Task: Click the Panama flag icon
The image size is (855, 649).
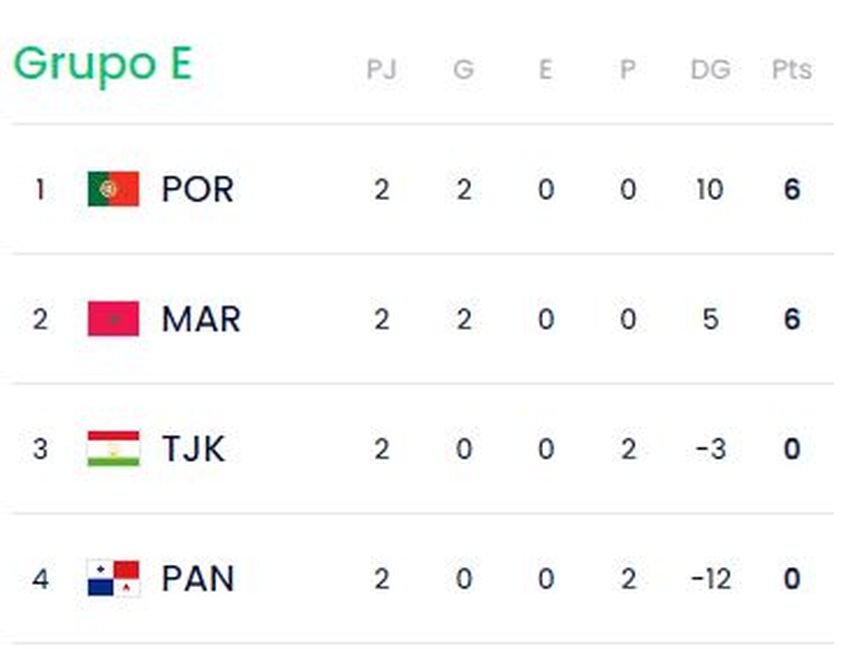Action: point(113,578)
